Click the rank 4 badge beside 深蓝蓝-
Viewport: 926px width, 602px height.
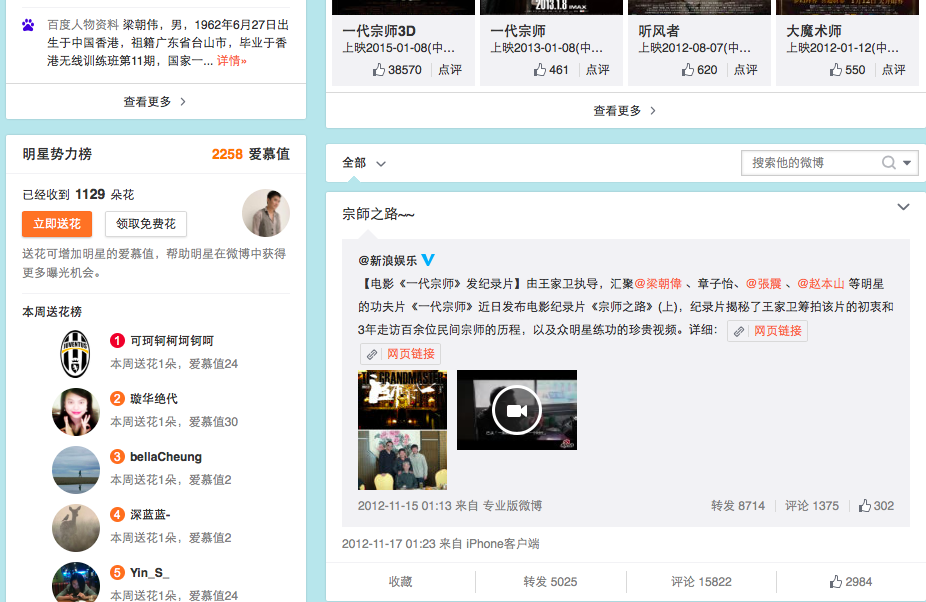coord(118,515)
